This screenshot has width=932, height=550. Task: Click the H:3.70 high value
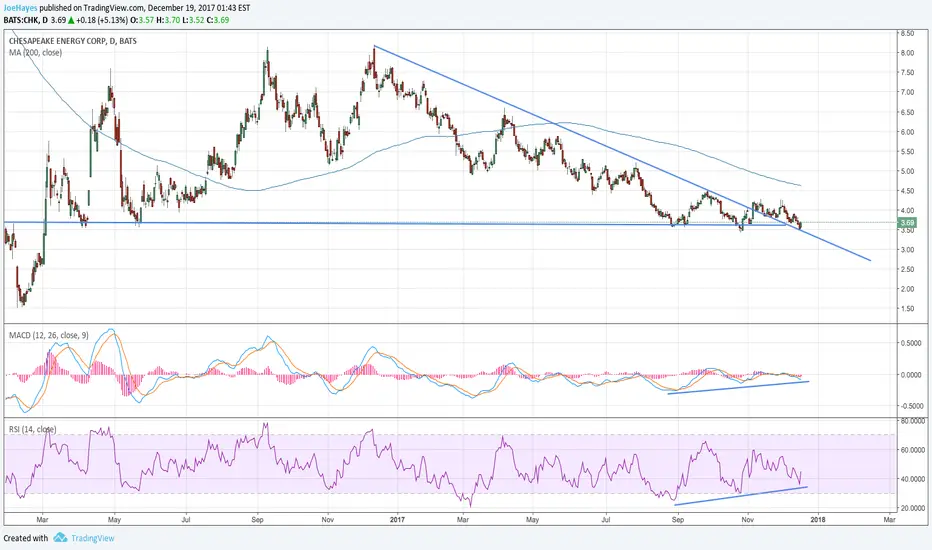[168, 20]
